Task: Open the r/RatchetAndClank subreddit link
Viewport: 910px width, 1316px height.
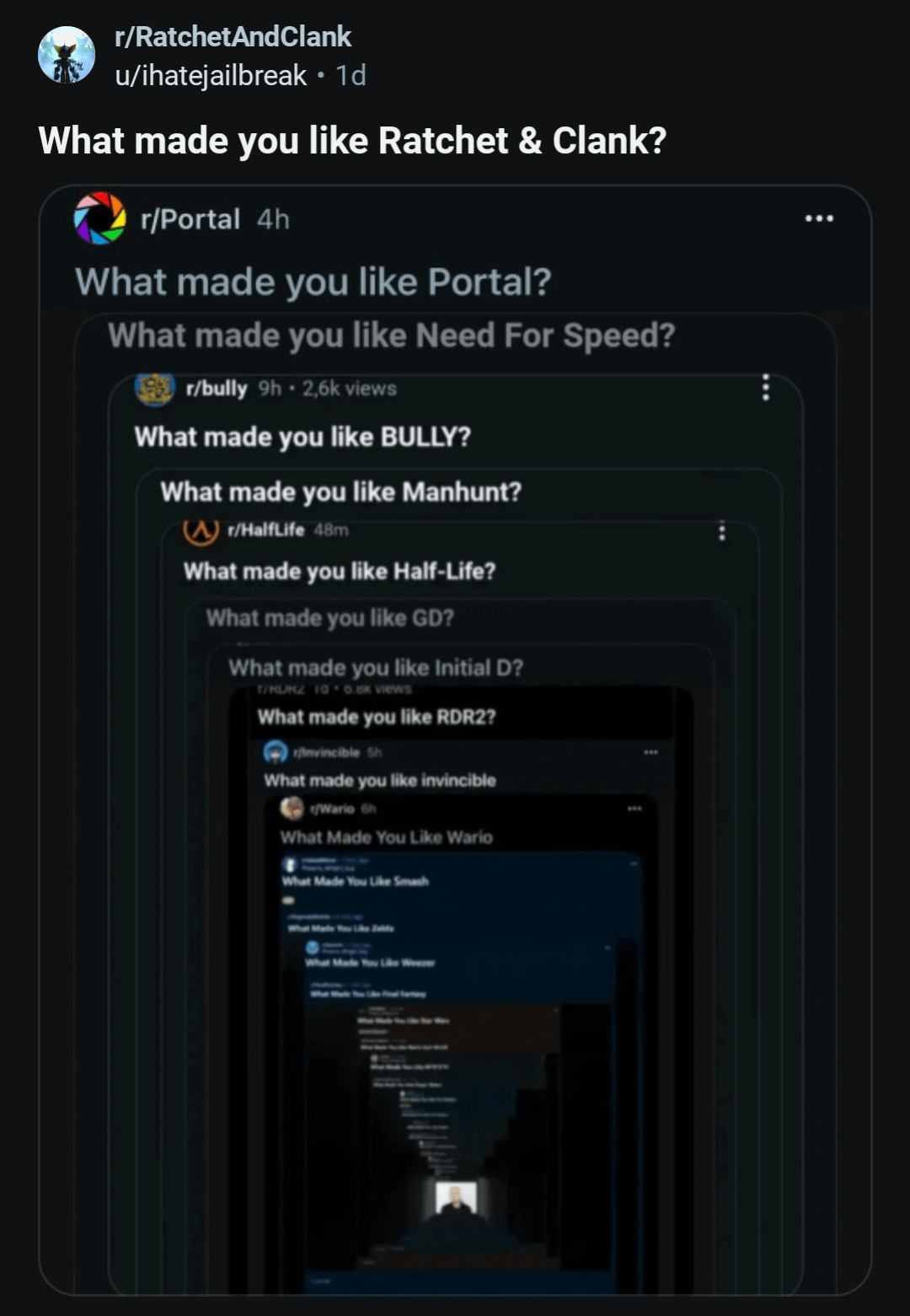Action: pyautogui.click(x=233, y=36)
